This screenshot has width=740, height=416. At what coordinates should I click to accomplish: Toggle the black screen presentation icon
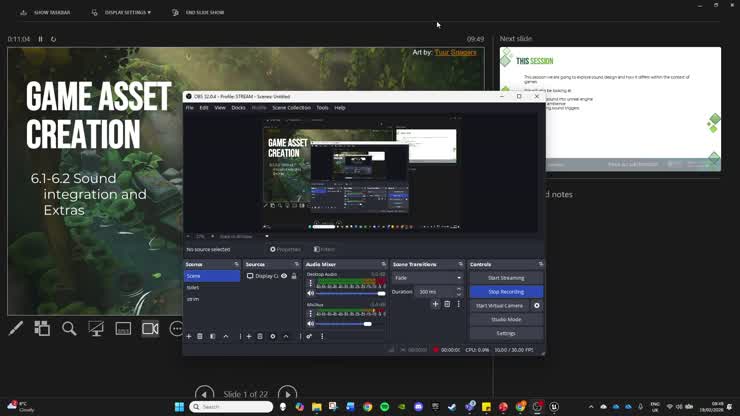point(96,328)
